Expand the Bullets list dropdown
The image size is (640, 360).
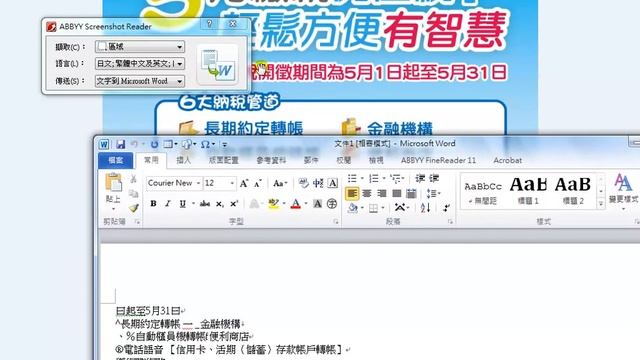362,178
